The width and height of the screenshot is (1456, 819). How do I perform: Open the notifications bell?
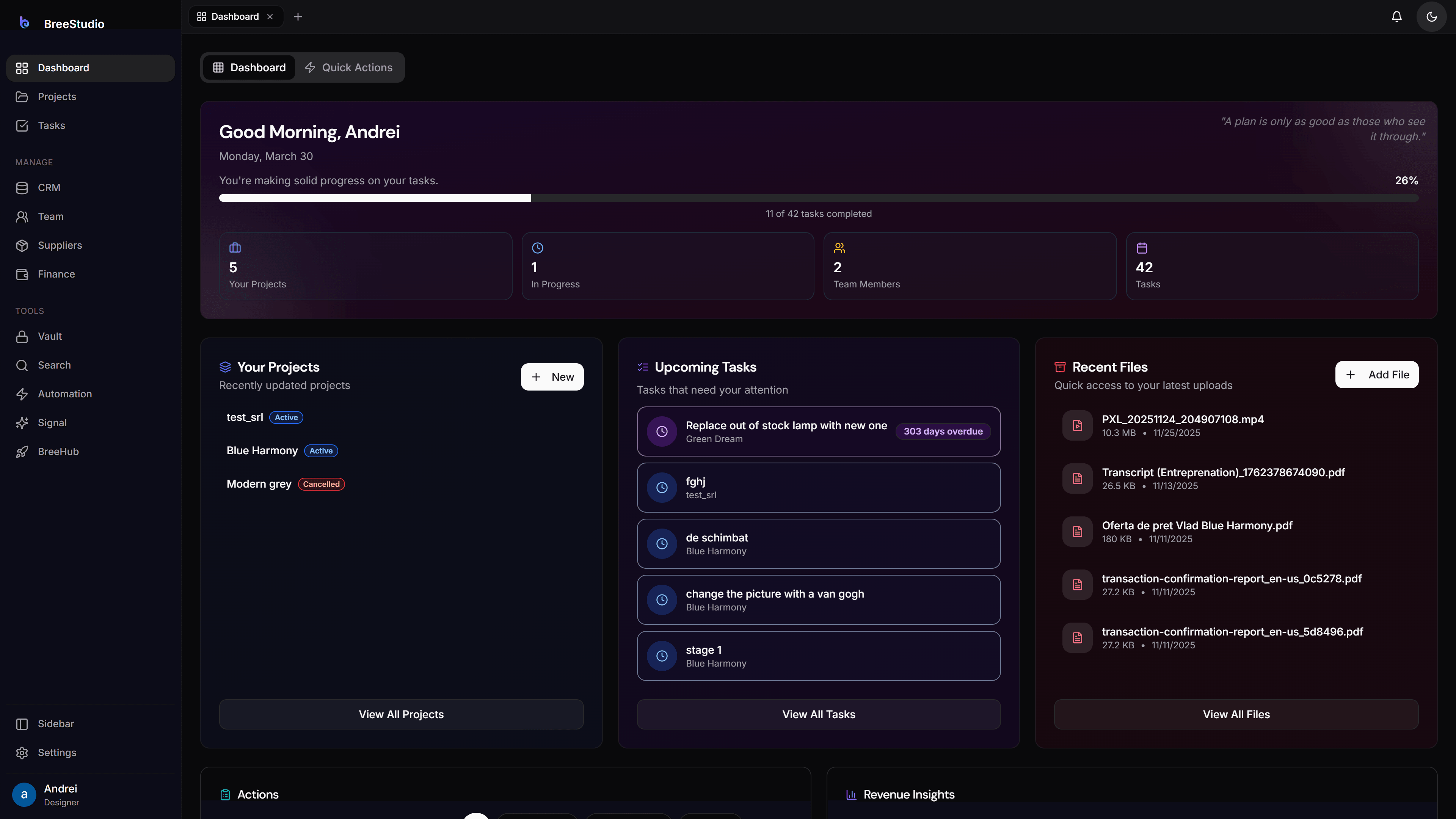click(x=1396, y=16)
